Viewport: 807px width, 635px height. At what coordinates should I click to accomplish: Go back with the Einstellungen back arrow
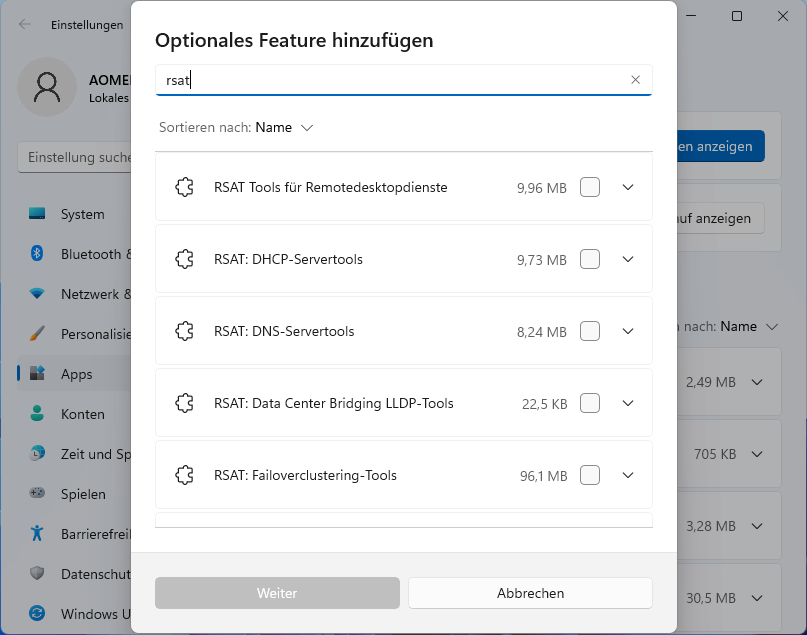24,24
